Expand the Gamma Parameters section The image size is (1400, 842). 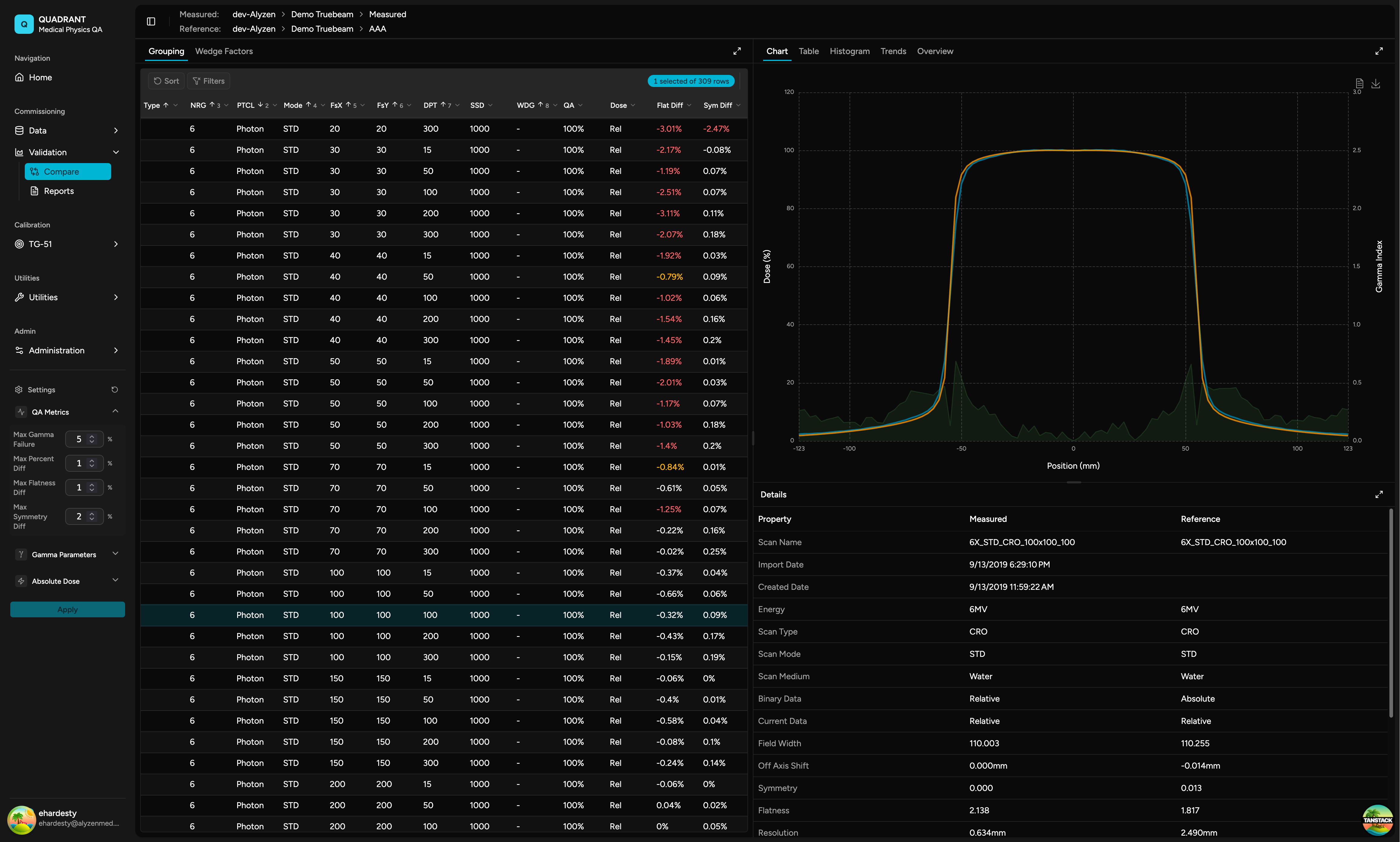[x=115, y=554]
